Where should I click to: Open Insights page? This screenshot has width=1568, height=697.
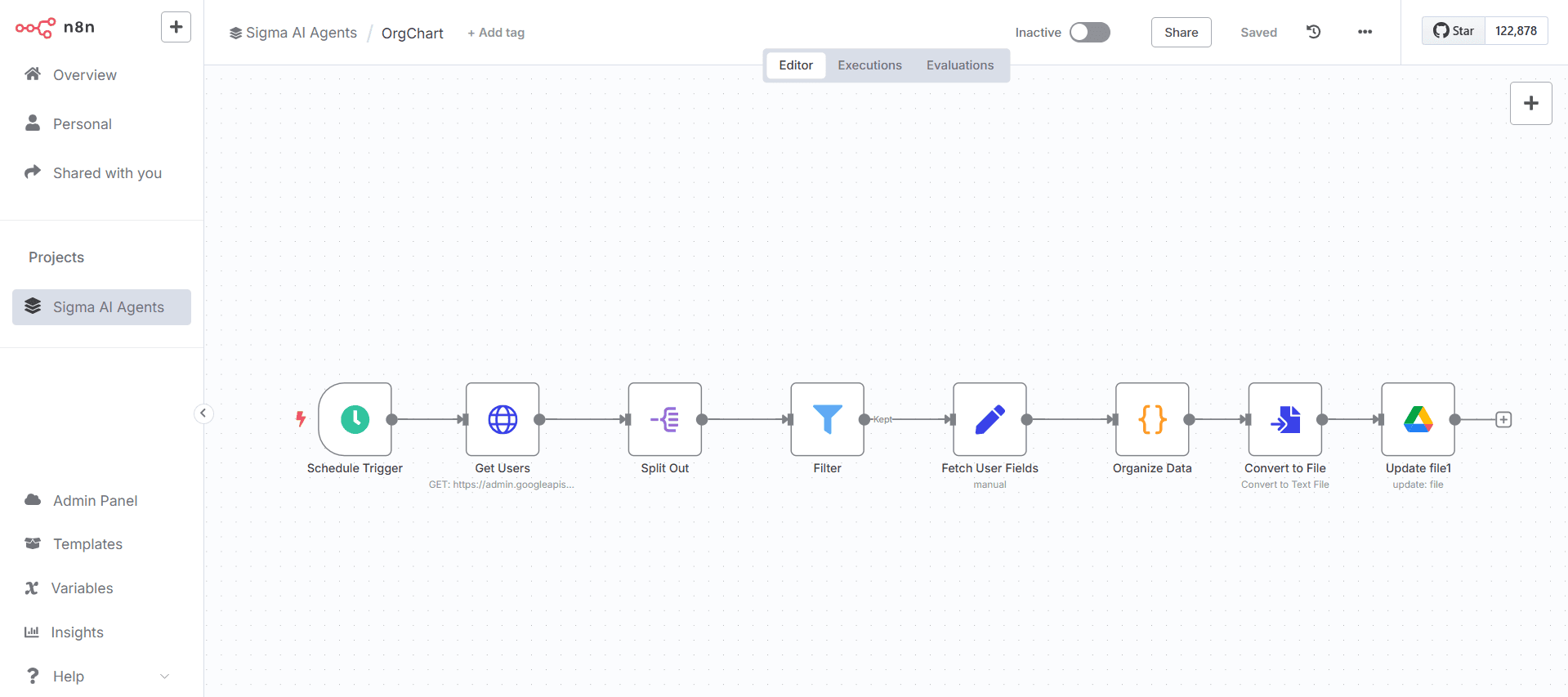point(101,632)
